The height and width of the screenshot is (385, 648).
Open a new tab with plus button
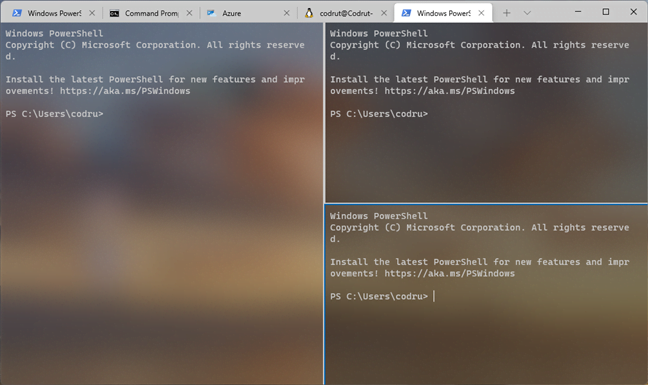[x=507, y=13]
